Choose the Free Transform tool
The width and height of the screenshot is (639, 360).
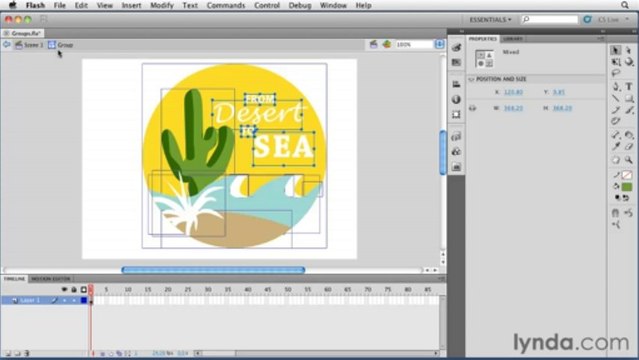tap(615, 62)
